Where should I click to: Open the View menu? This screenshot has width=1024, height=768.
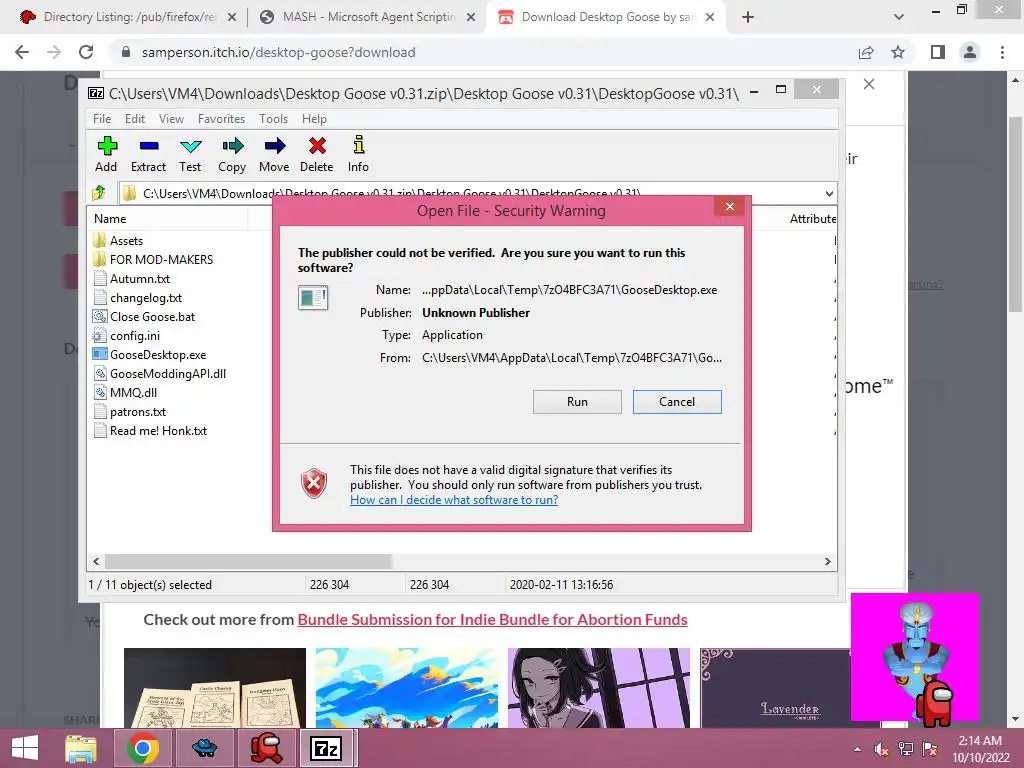pyautogui.click(x=171, y=119)
